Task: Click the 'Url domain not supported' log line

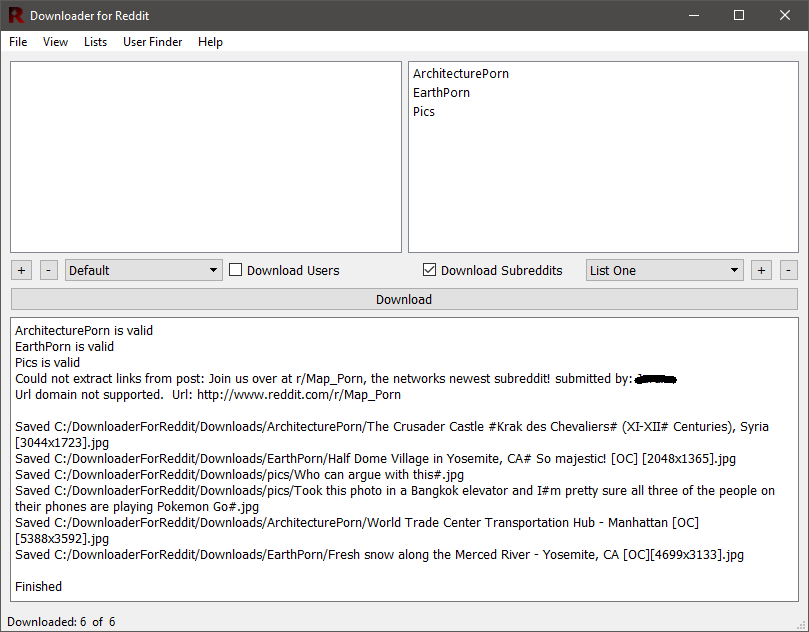Action: [207, 395]
